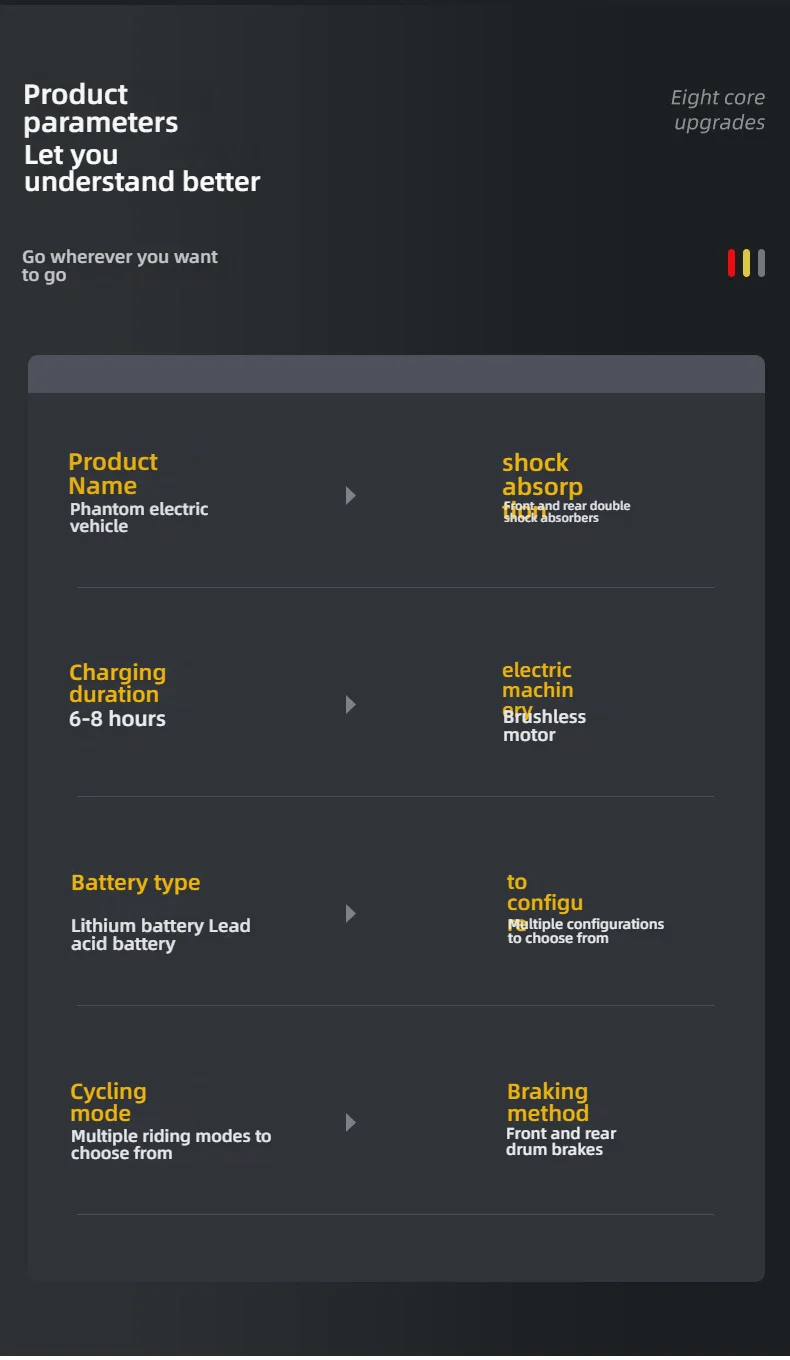Image resolution: width=790 pixels, height=1360 pixels.
Task: Click the arrow beside Product Name
Action: (x=350, y=495)
